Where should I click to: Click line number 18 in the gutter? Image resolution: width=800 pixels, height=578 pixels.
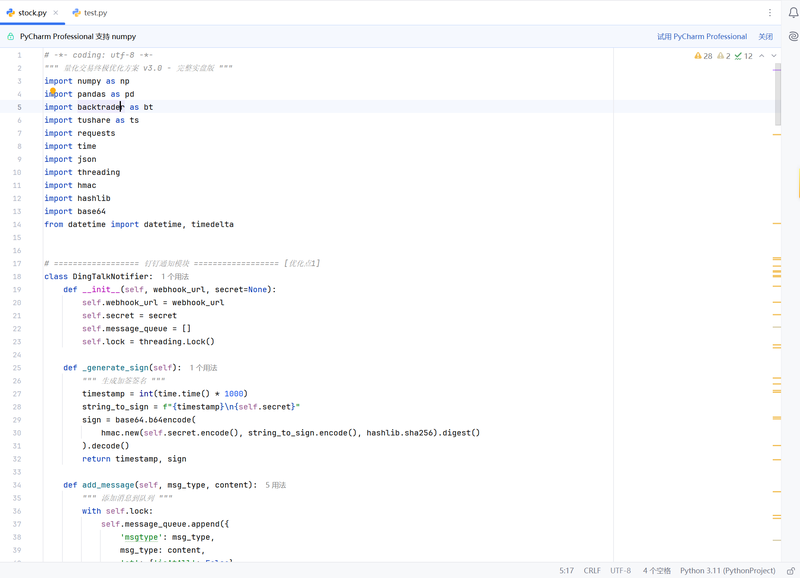click(17, 277)
